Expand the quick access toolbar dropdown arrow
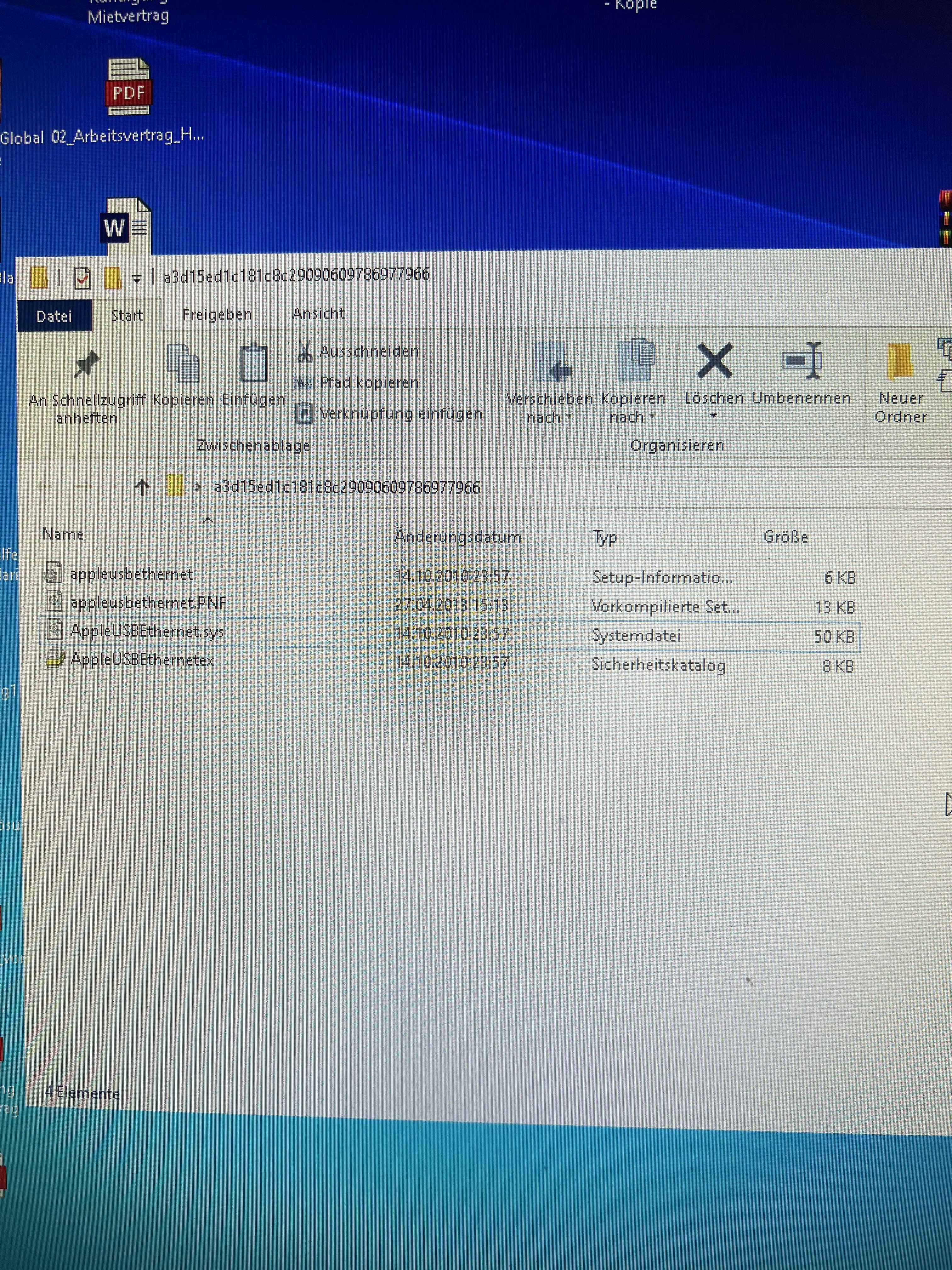The height and width of the screenshot is (1270, 952). 137,279
